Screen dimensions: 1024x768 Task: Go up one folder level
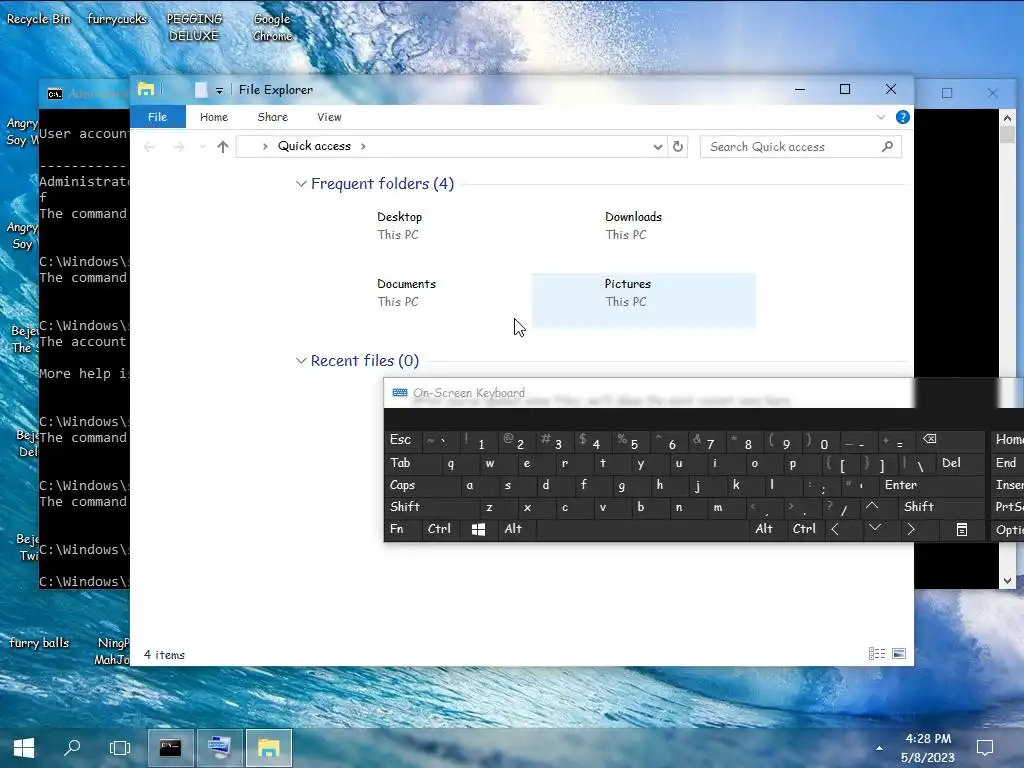[223, 146]
